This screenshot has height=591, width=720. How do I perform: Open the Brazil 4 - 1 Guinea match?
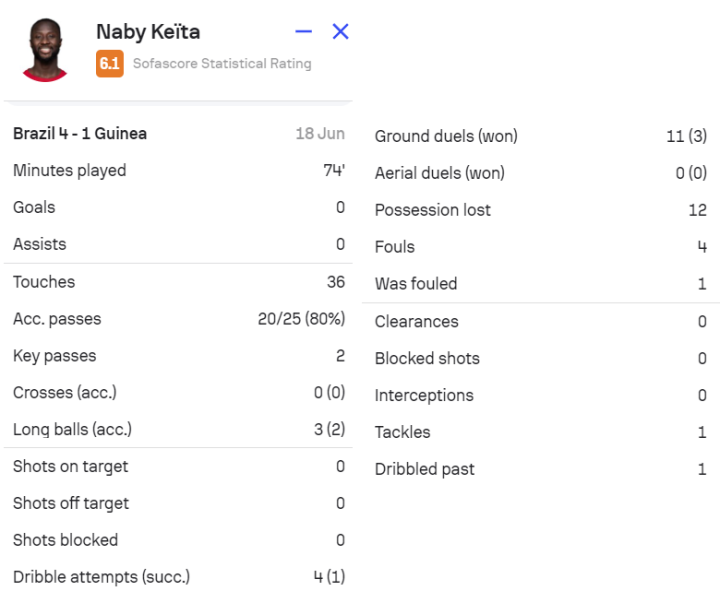click(81, 133)
